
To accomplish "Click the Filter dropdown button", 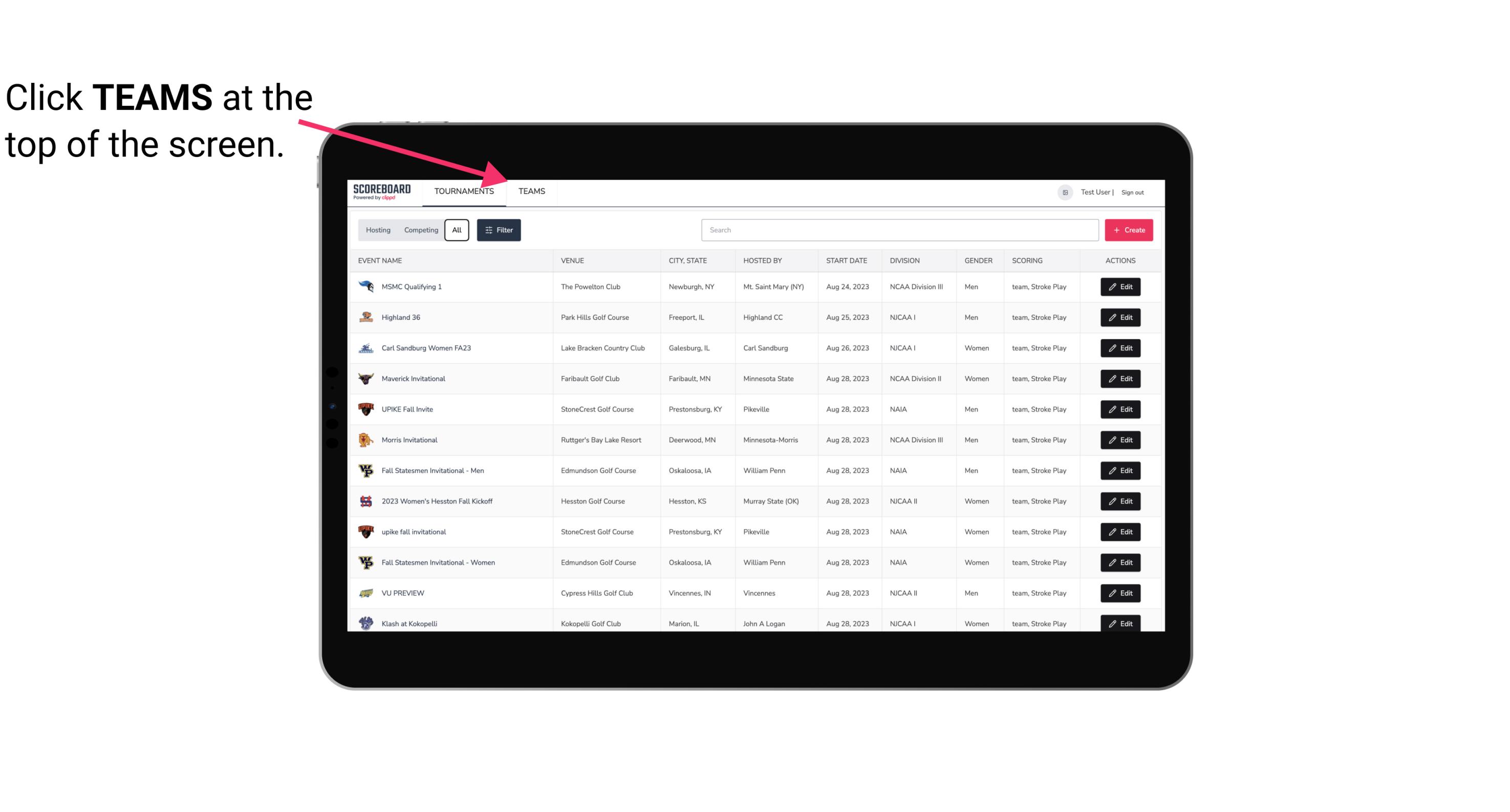I will pyautogui.click(x=499, y=230).
